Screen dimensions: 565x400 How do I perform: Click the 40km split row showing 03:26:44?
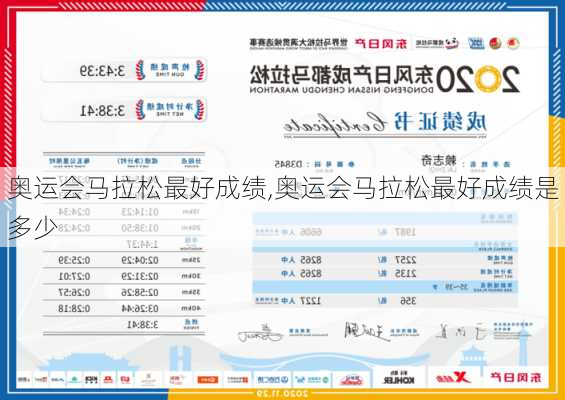[124, 308]
